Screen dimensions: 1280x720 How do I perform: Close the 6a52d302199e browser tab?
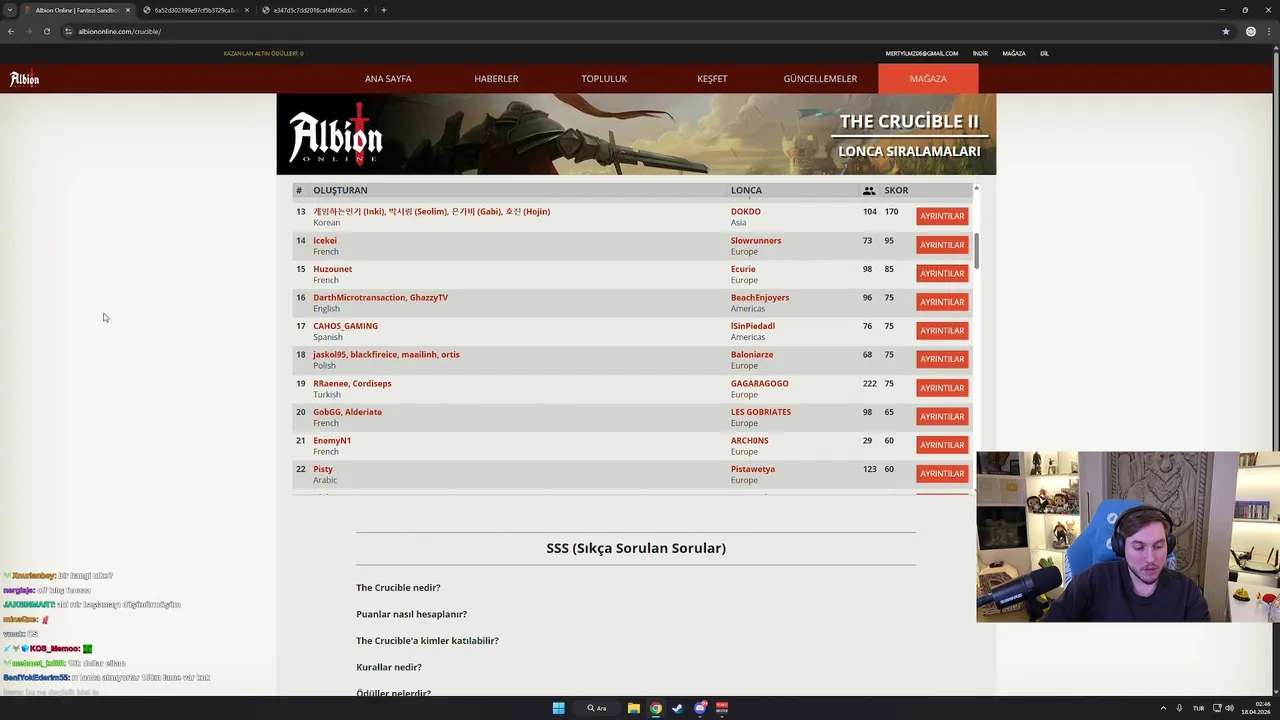pyautogui.click(x=247, y=10)
